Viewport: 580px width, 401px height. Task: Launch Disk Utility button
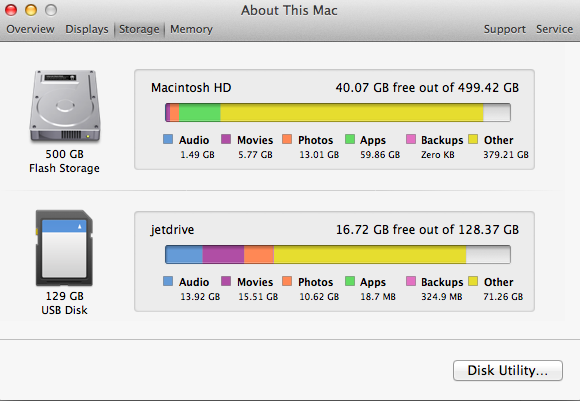coord(508,370)
